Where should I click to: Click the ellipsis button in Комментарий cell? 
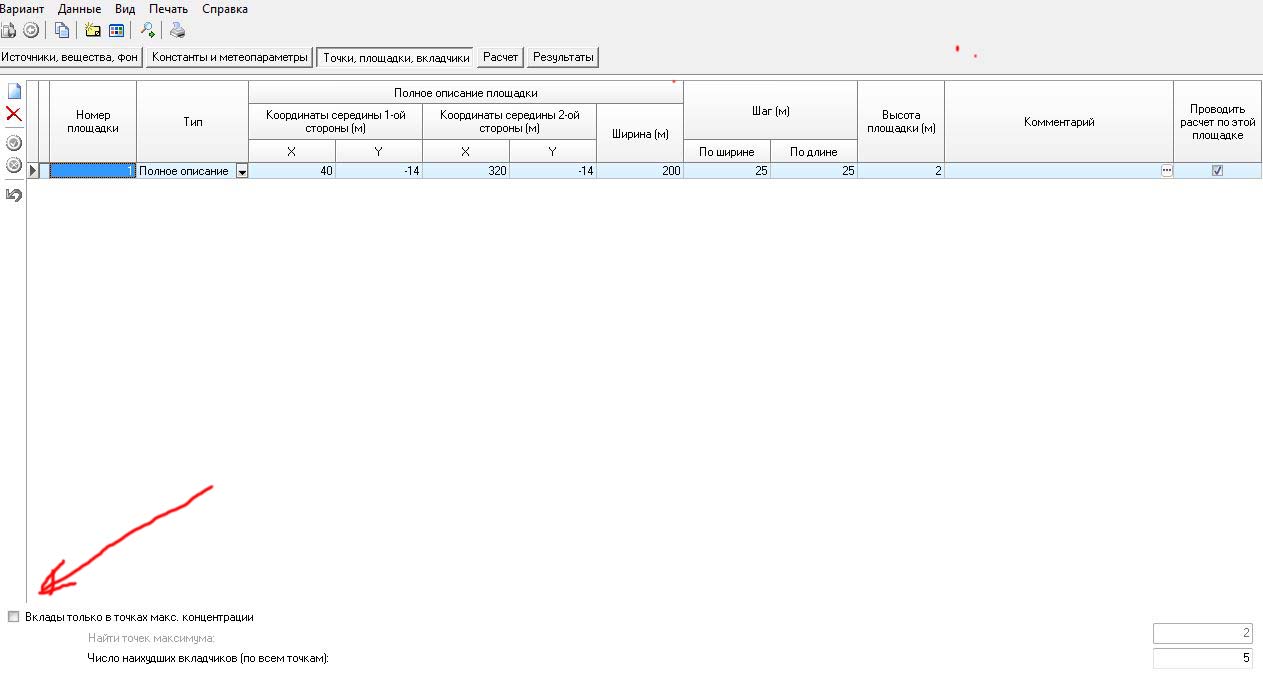pos(1166,171)
